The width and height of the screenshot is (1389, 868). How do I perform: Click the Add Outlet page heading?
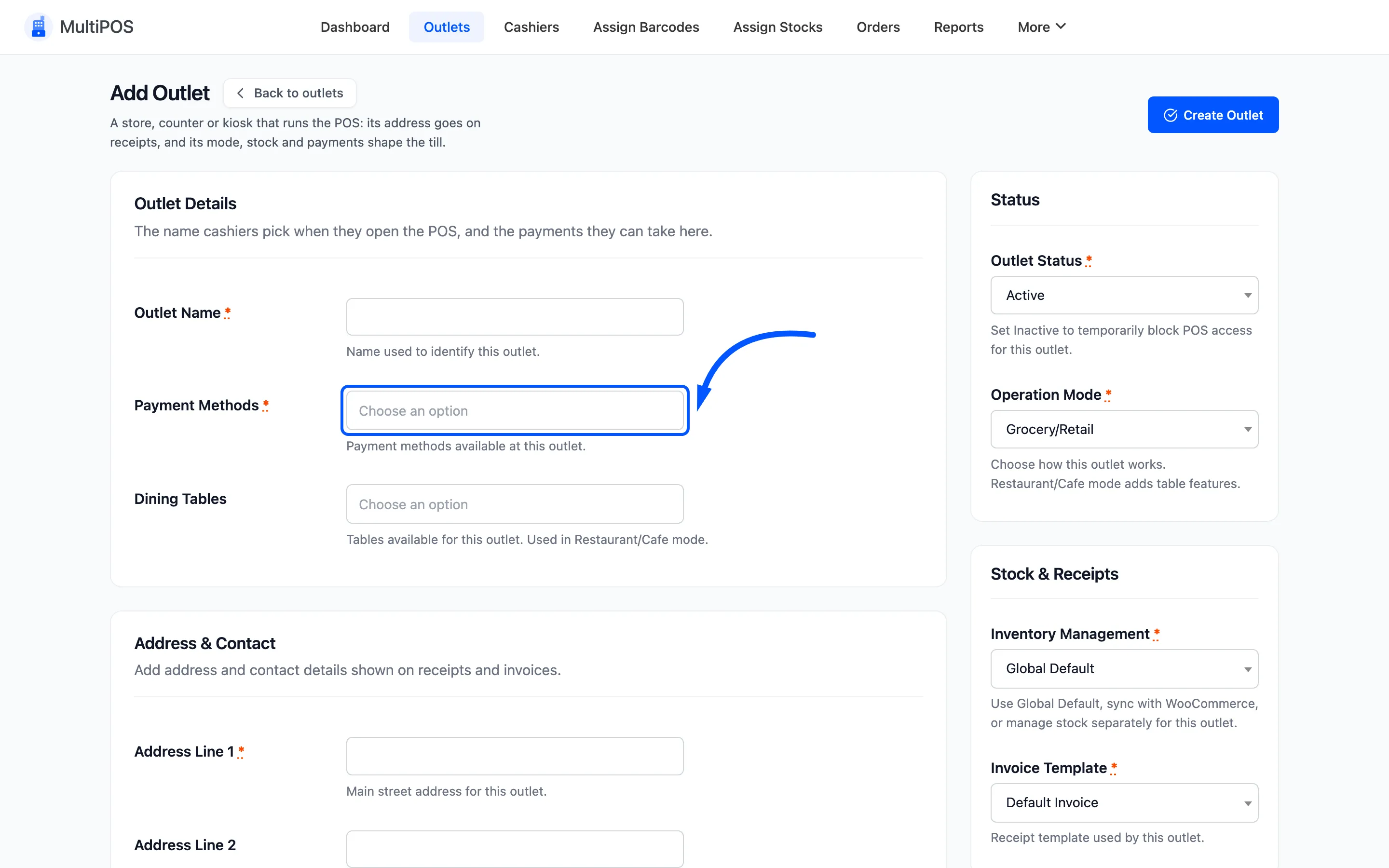tap(160, 93)
